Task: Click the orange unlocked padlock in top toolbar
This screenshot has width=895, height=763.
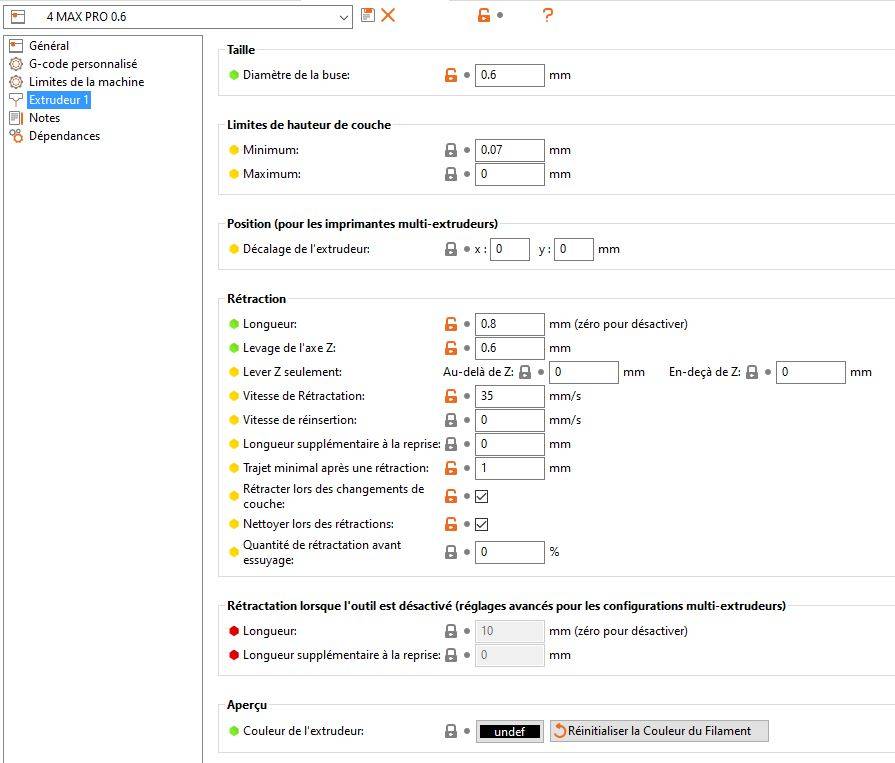Action: point(483,15)
